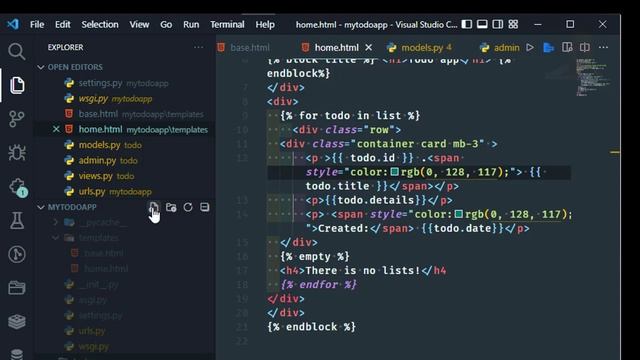Open the View menu

tap(139, 24)
